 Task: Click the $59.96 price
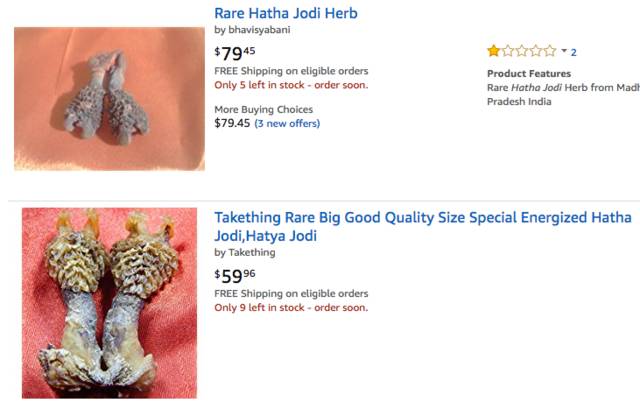click(x=235, y=275)
